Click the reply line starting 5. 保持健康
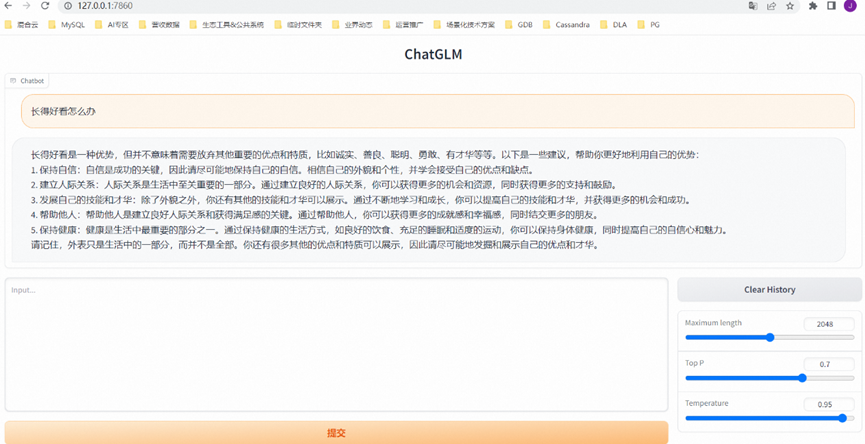This screenshot has height=444, width=865. [x=379, y=229]
